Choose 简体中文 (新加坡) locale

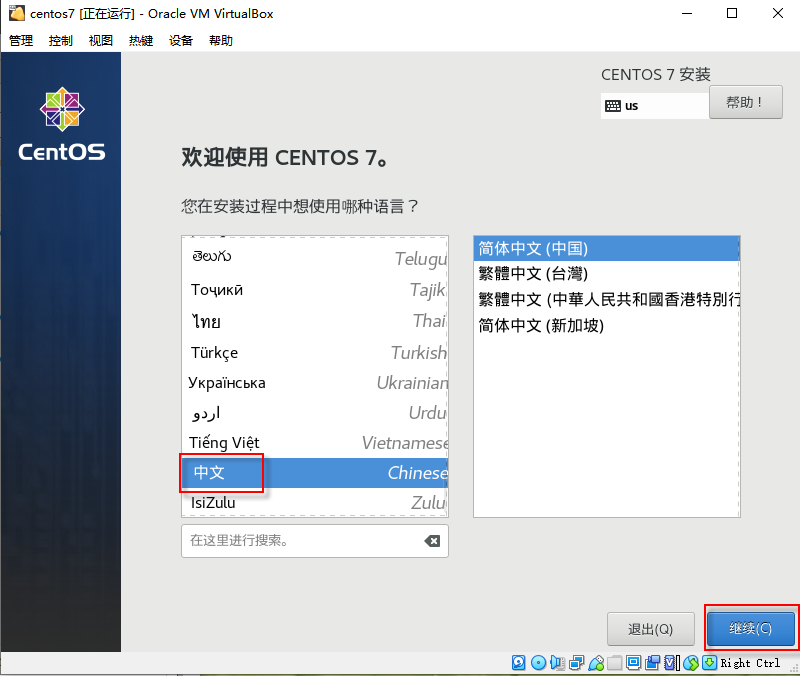point(606,325)
